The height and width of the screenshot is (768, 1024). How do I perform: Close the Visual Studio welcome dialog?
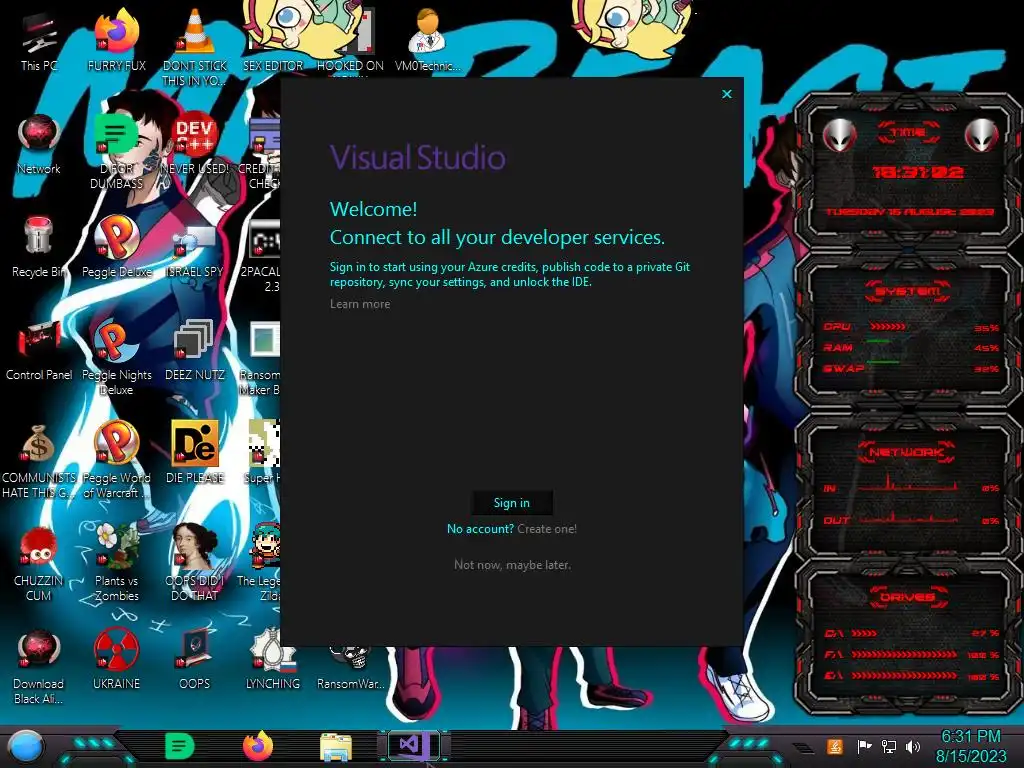tap(727, 94)
